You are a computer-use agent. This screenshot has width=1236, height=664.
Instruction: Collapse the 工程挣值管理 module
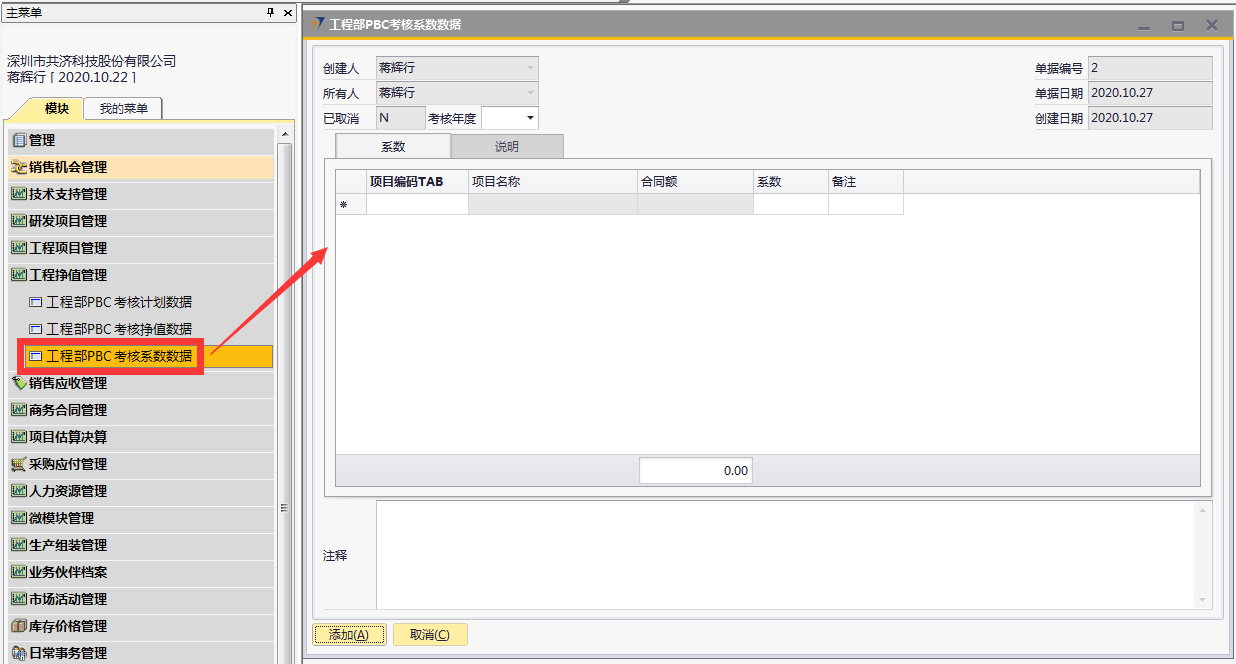click(x=68, y=275)
